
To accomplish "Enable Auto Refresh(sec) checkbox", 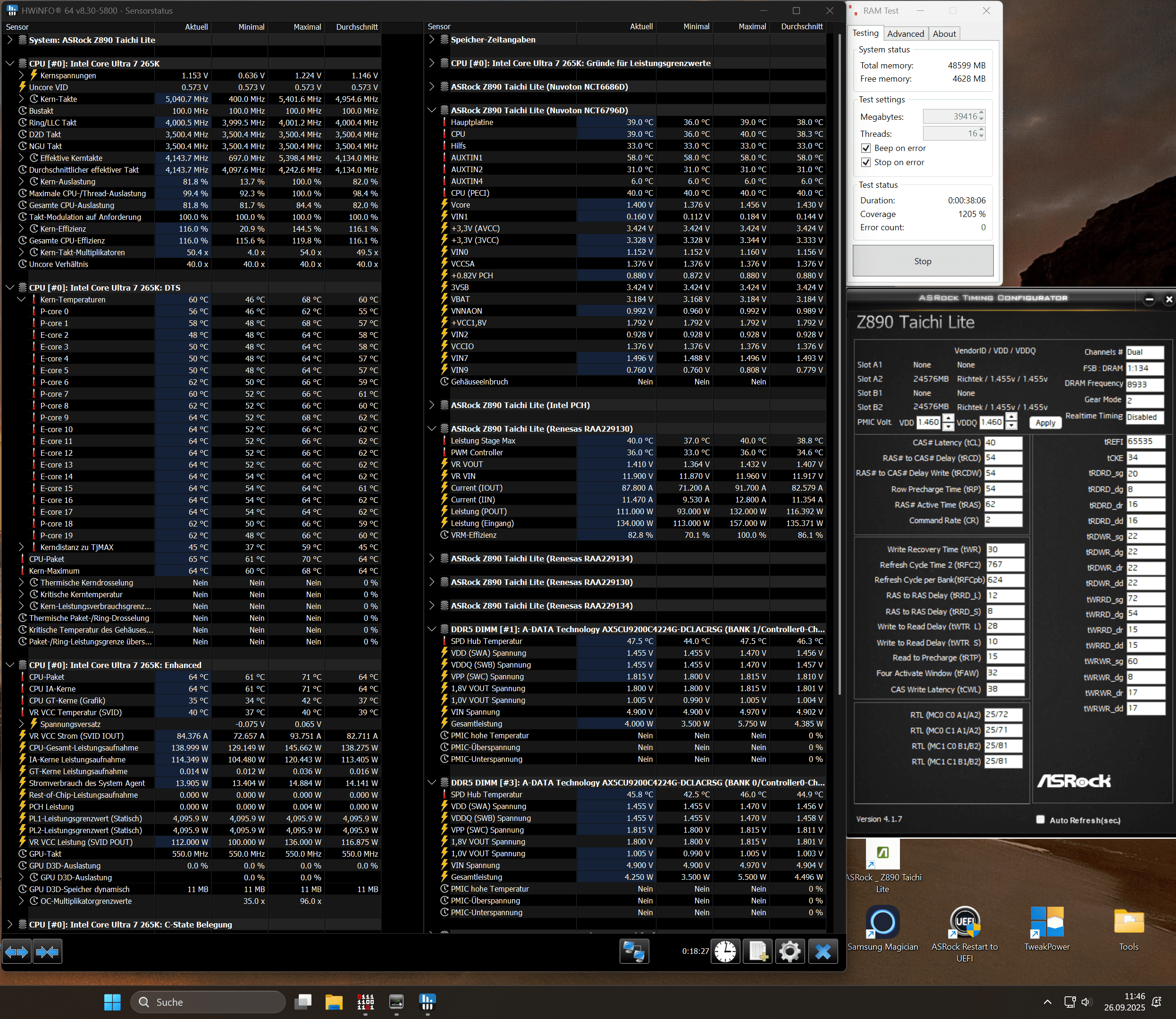I will (x=1040, y=819).
